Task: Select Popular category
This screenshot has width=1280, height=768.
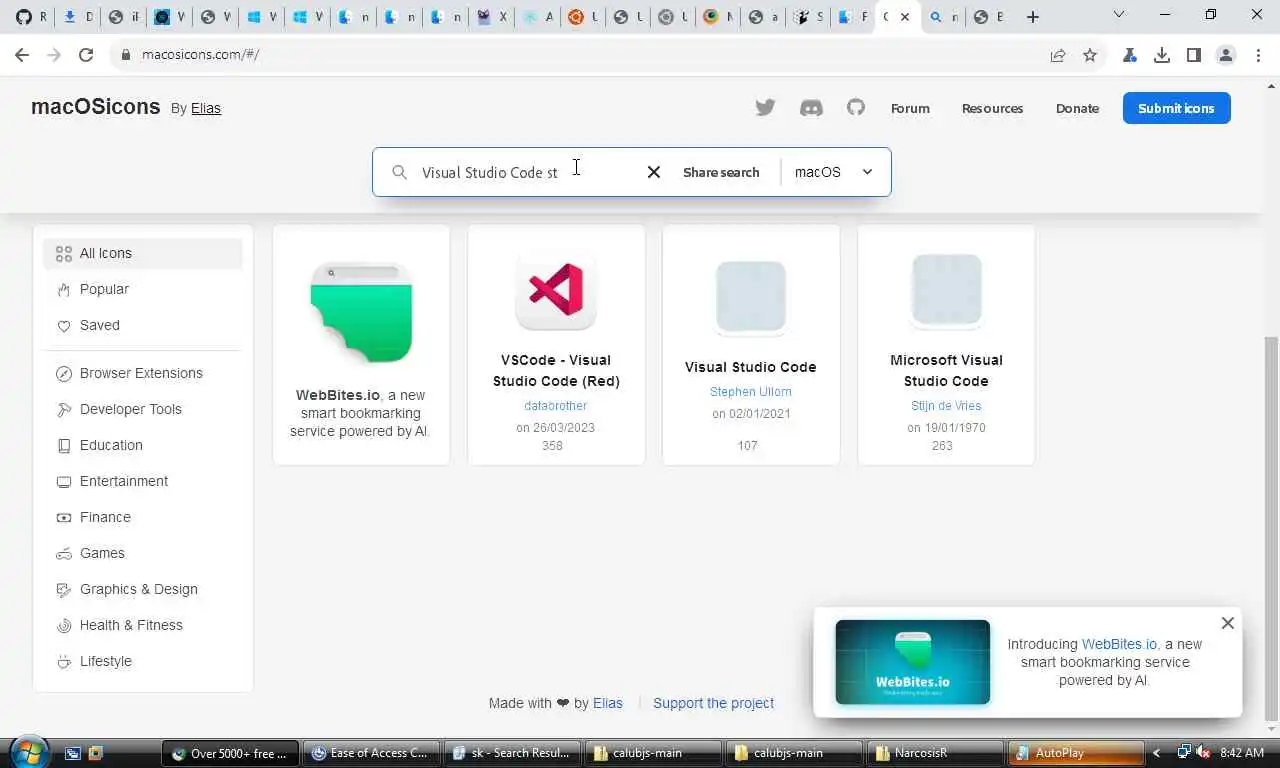Action: click(143, 289)
